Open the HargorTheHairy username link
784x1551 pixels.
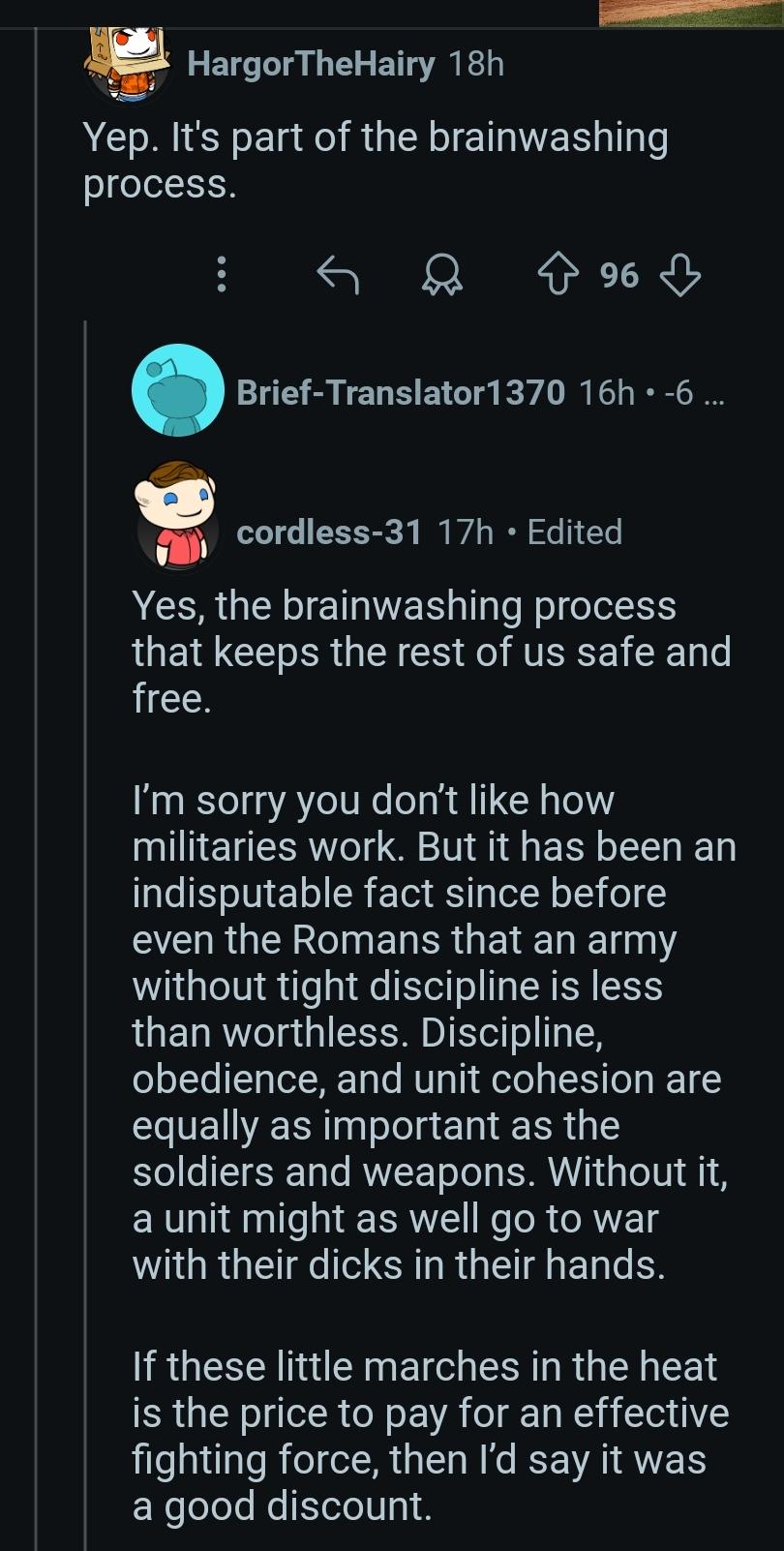[x=312, y=65]
